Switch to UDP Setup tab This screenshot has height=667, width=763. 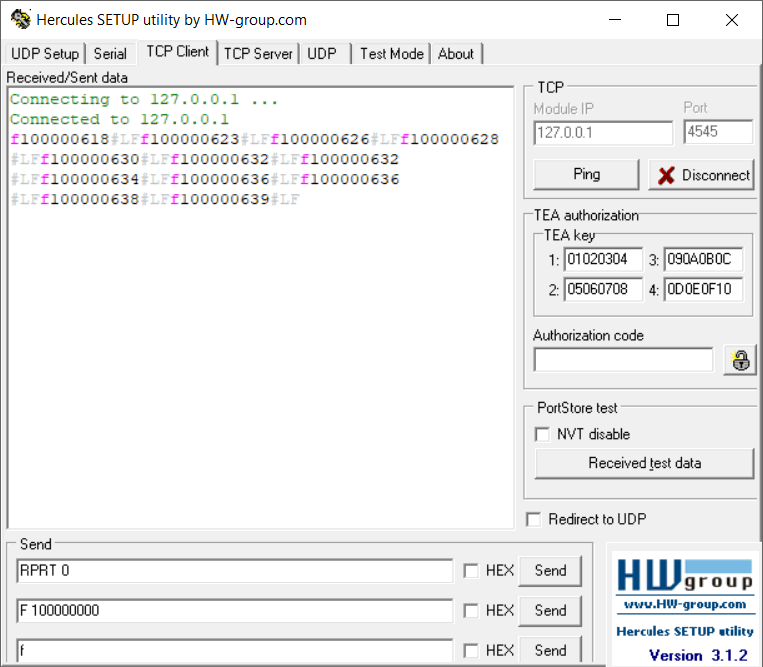[45, 54]
